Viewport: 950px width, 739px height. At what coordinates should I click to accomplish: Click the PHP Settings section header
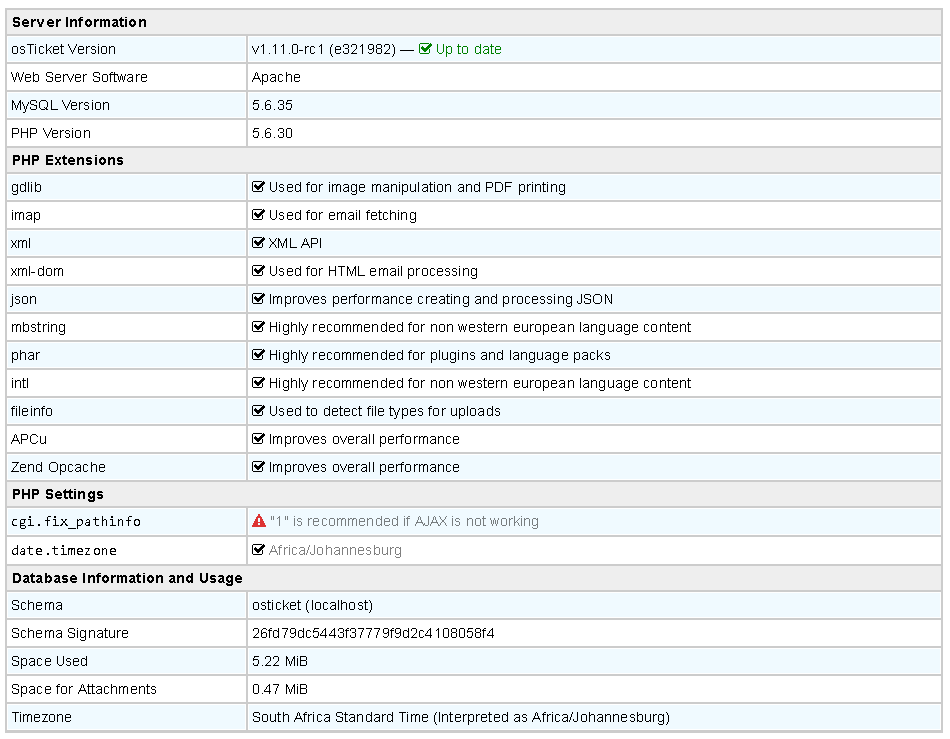tap(58, 494)
